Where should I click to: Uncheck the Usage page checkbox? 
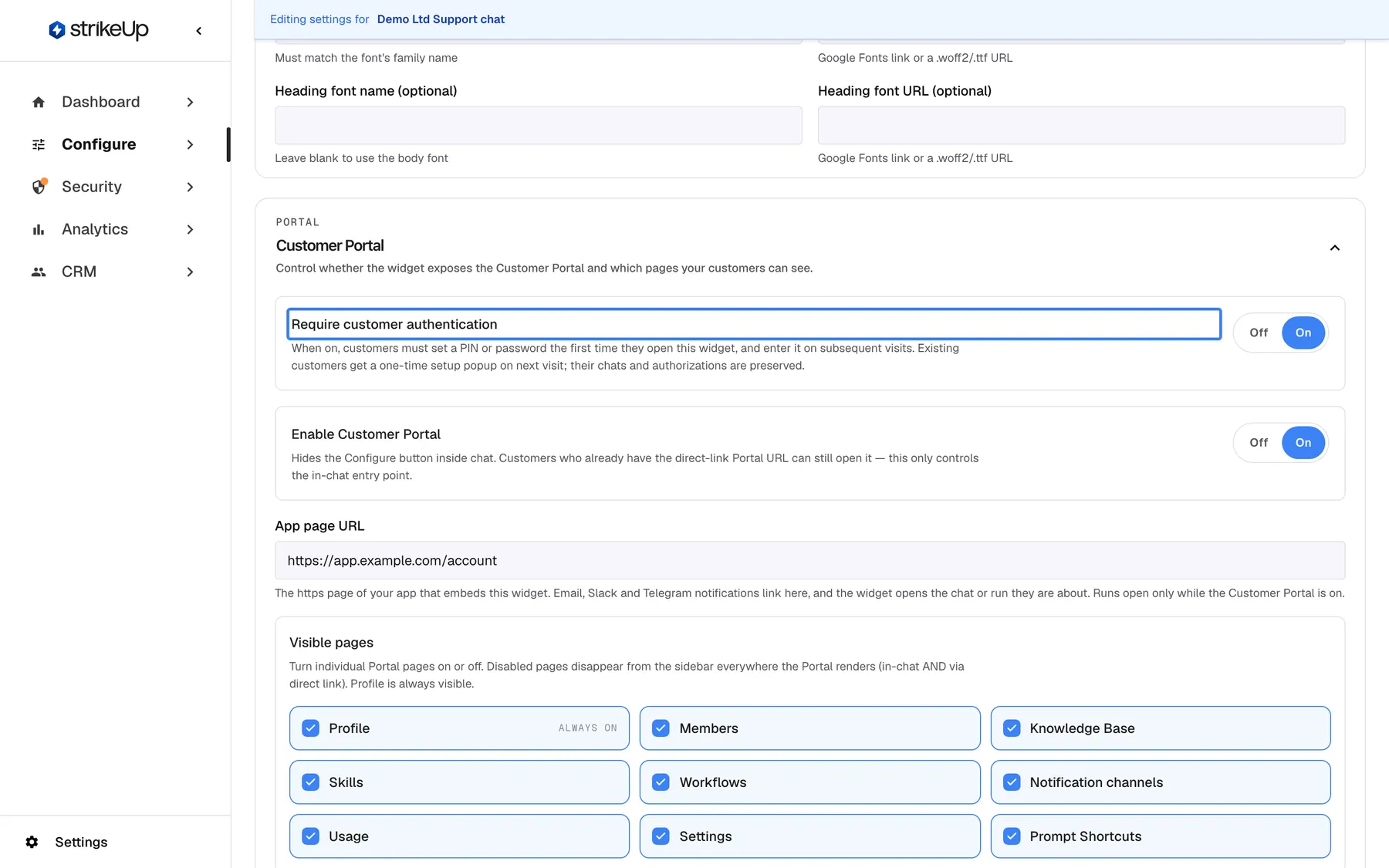coord(310,836)
